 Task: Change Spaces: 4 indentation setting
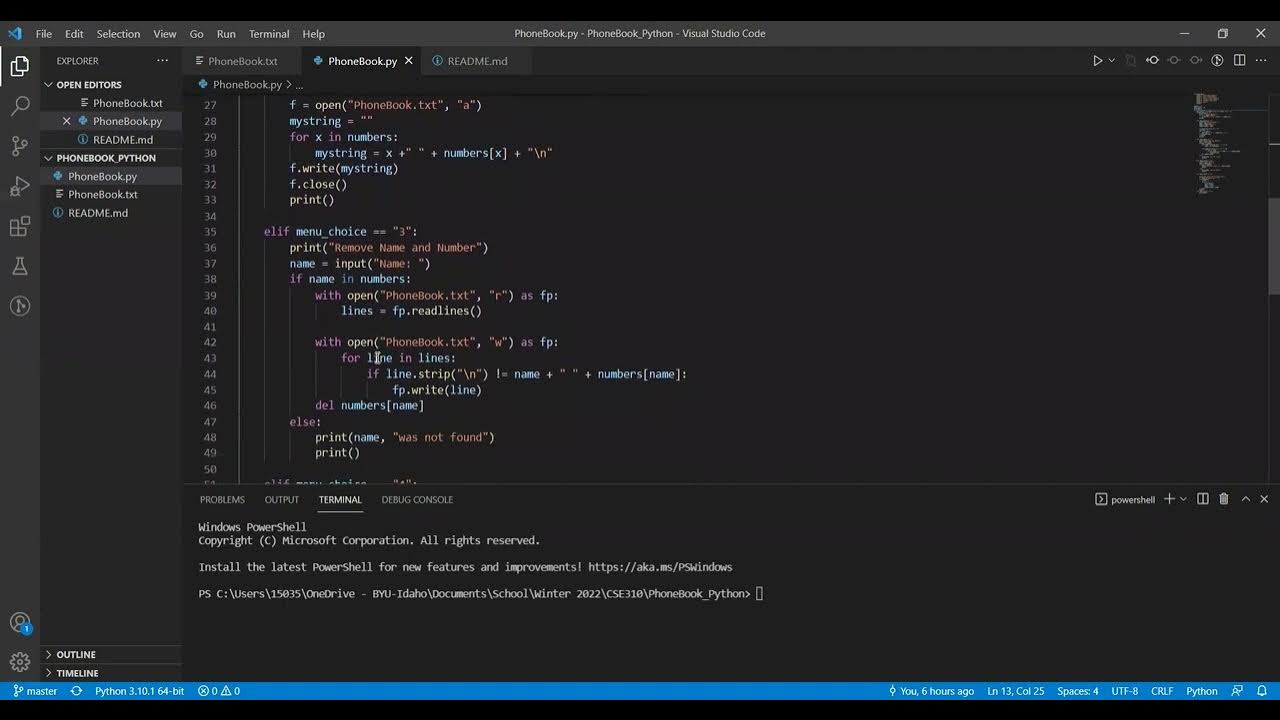click(1077, 691)
